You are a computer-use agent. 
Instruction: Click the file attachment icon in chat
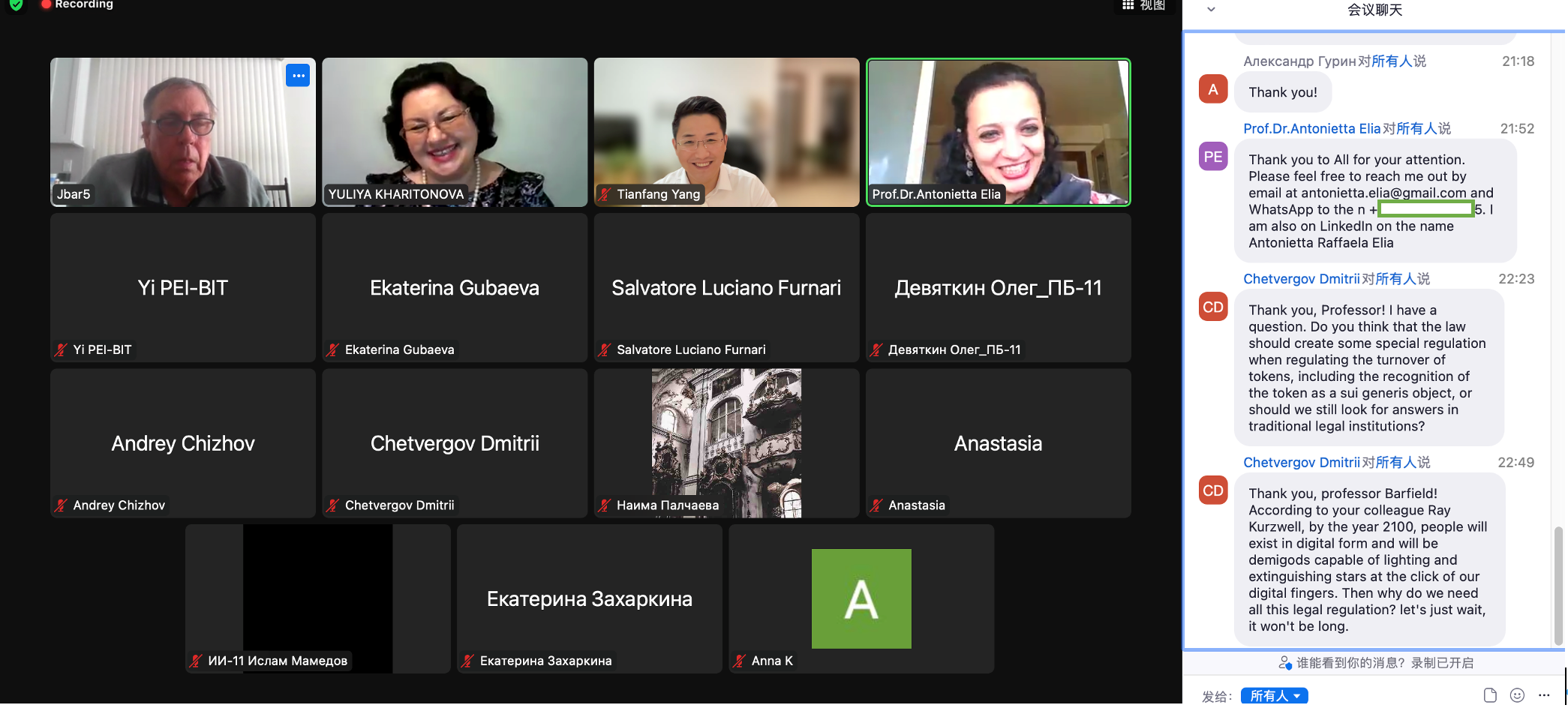click(x=1490, y=695)
